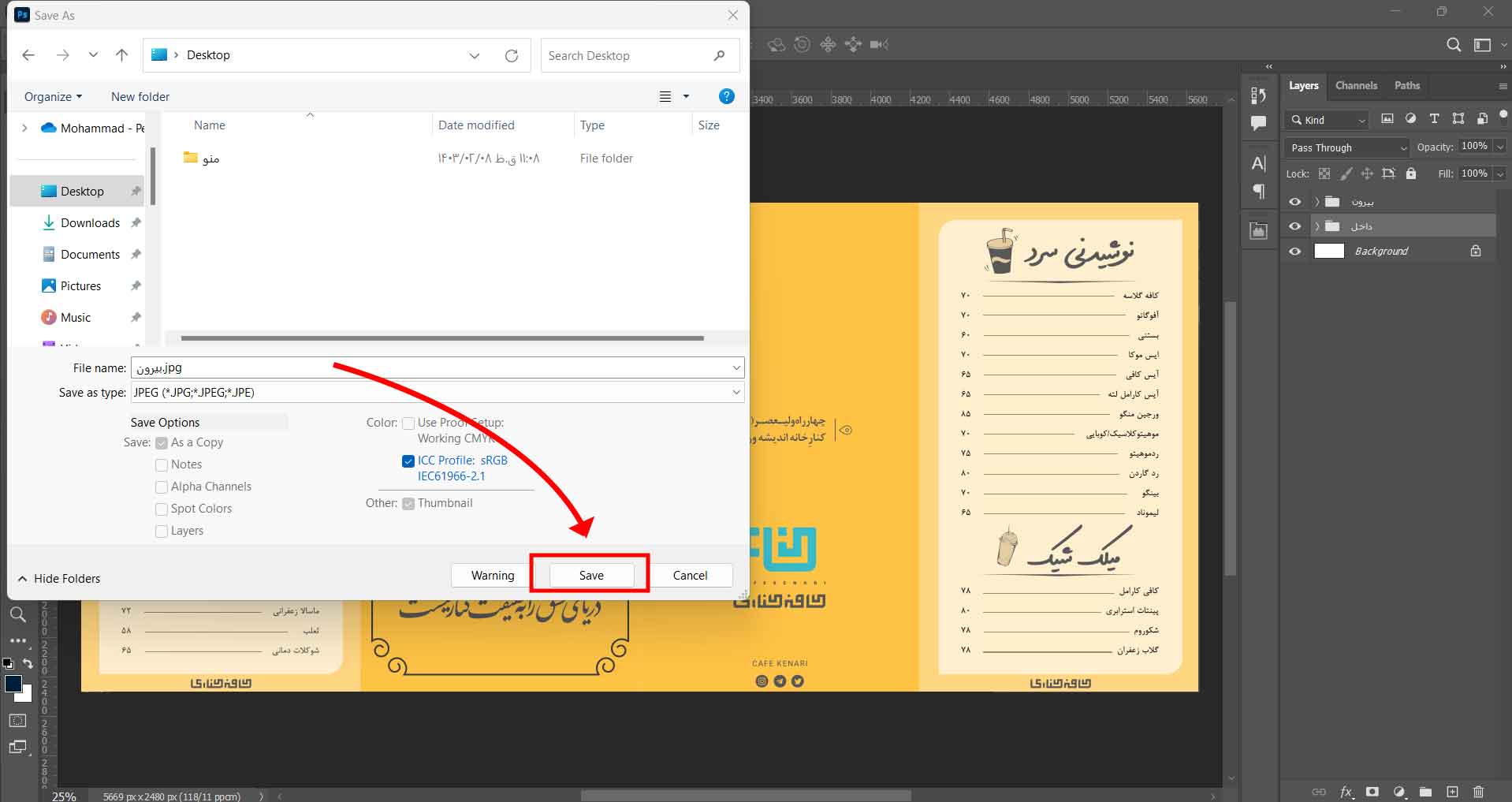Image resolution: width=1512 pixels, height=802 pixels.
Task: Reset default foreground and background colors
Action: click(8, 664)
